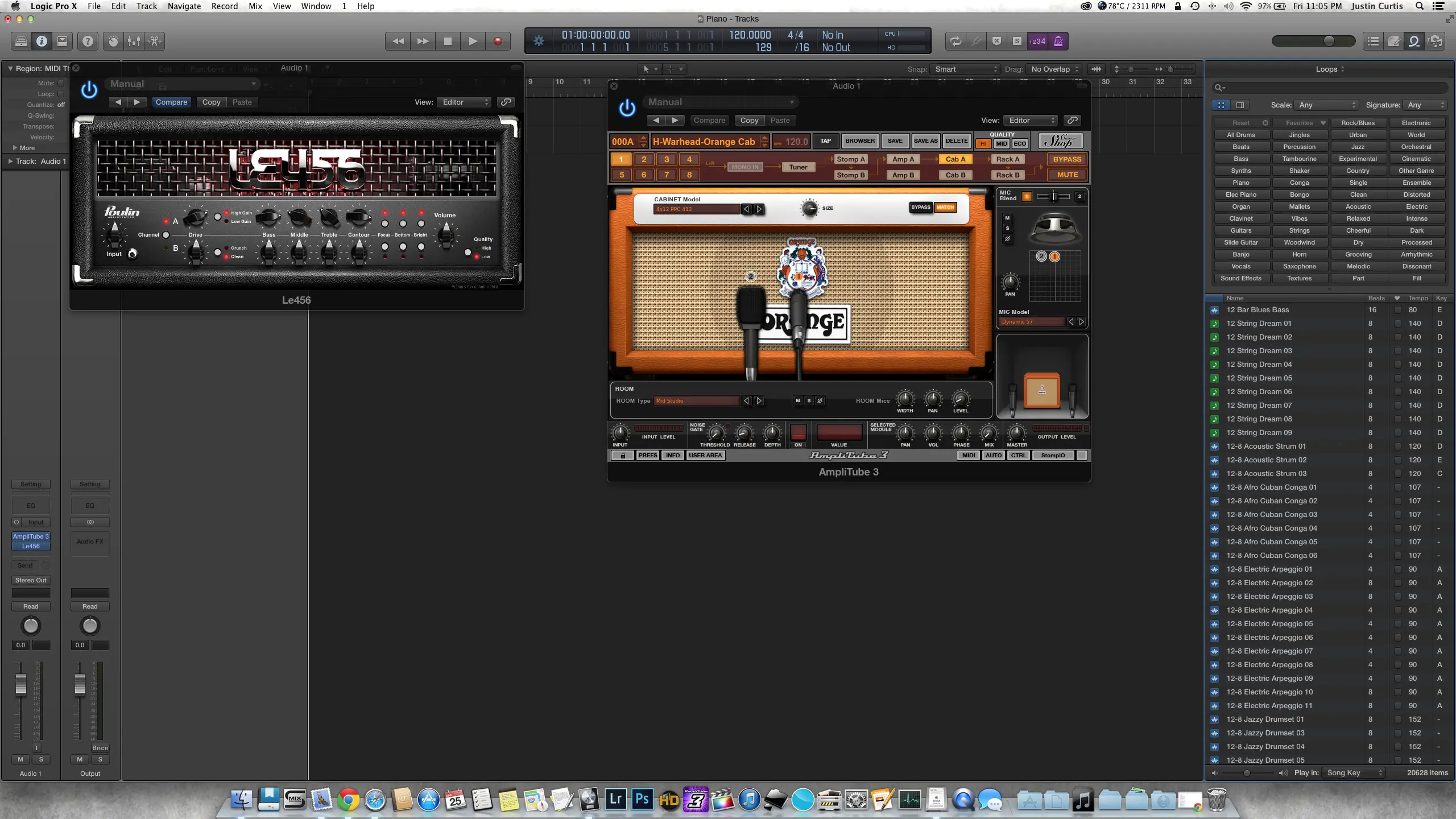Click the Rewind transport button
This screenshot has width=1456, height=819.
pos(398,41)
